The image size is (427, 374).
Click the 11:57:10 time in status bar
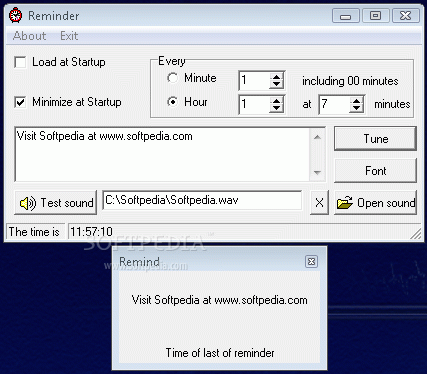coord(91,232)
